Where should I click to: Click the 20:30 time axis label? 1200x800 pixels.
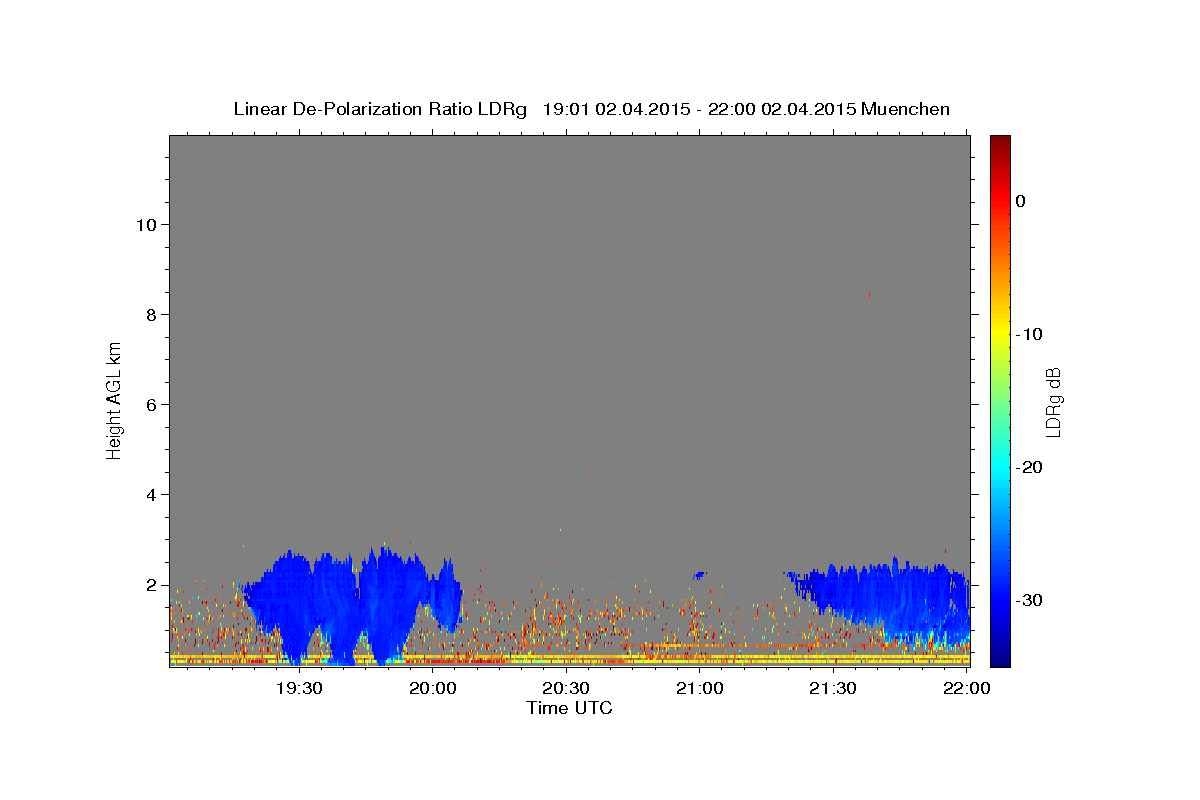pos(566,688)
